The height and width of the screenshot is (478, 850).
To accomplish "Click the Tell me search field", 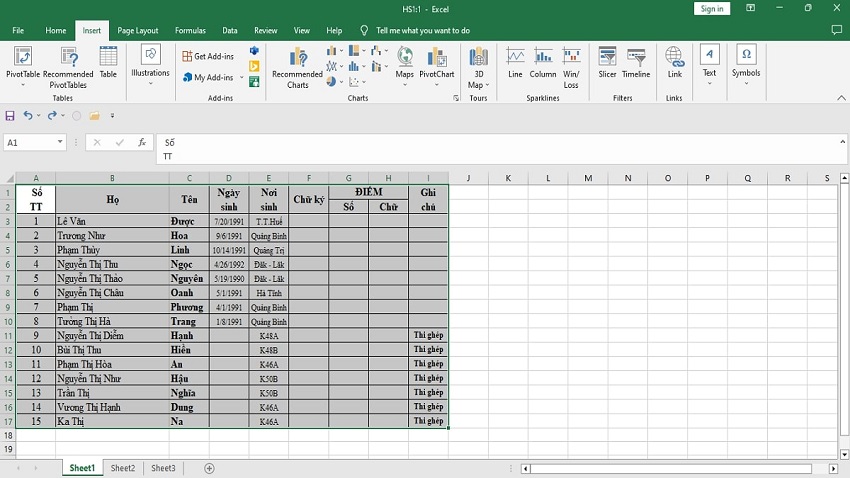I will (x=422, y=31).
